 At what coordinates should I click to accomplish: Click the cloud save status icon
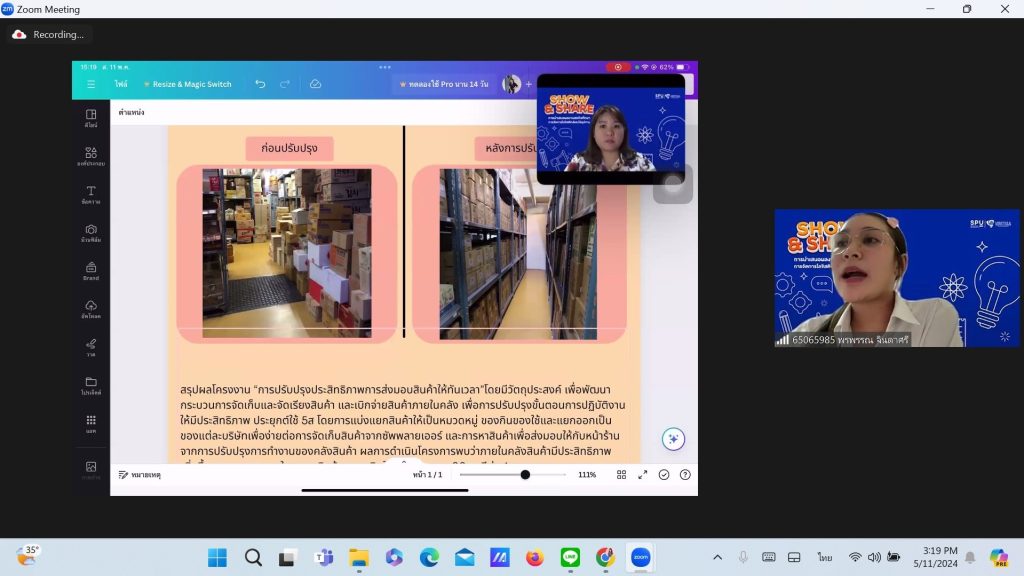[x=315, y=84]
